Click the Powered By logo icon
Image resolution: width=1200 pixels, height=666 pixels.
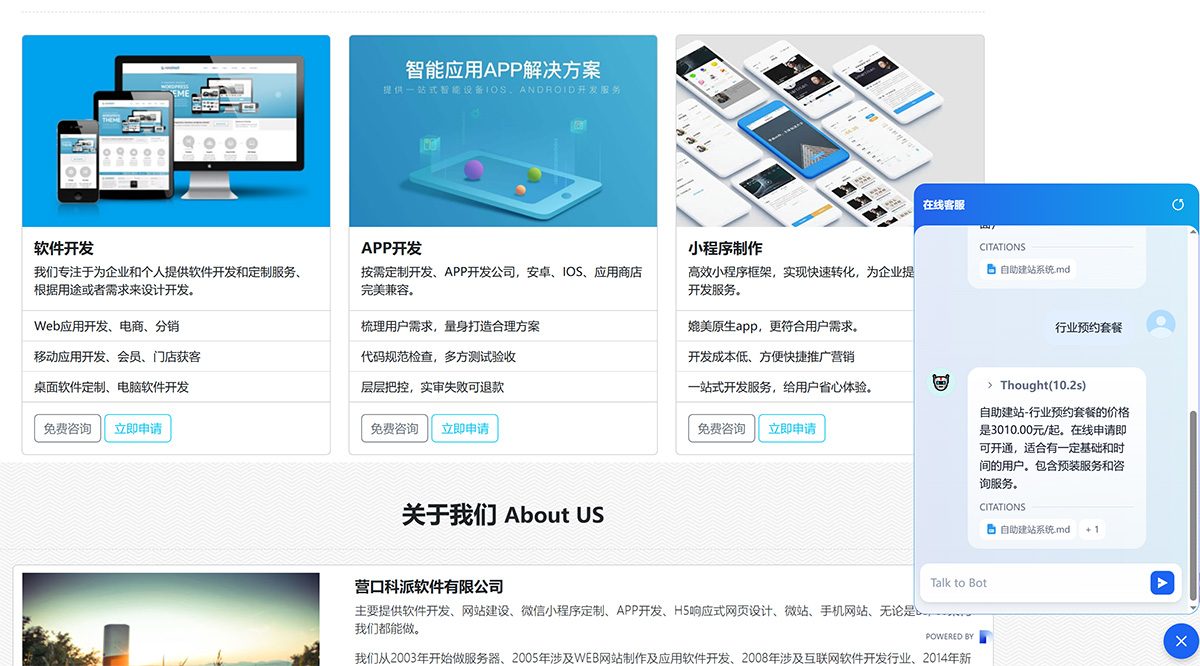pyautogui.click(x=985, y=636)
